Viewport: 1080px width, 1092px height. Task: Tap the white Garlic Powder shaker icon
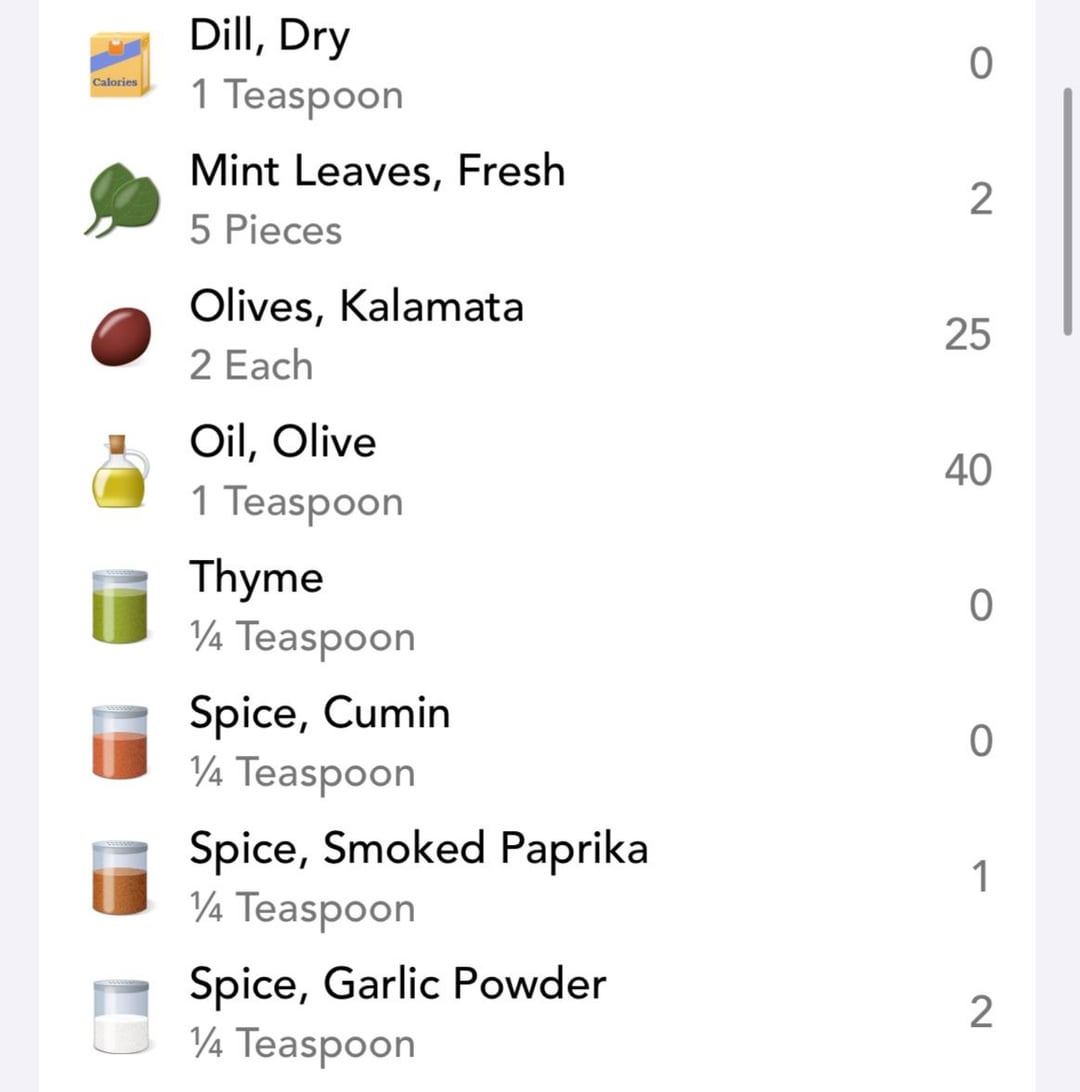tap(120, 1014)
